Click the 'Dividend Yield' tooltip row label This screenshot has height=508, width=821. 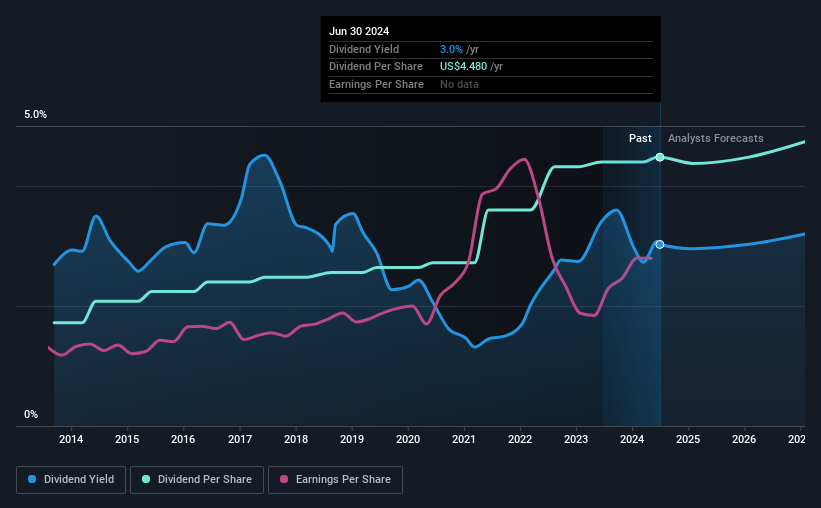(x=364, y=49)
